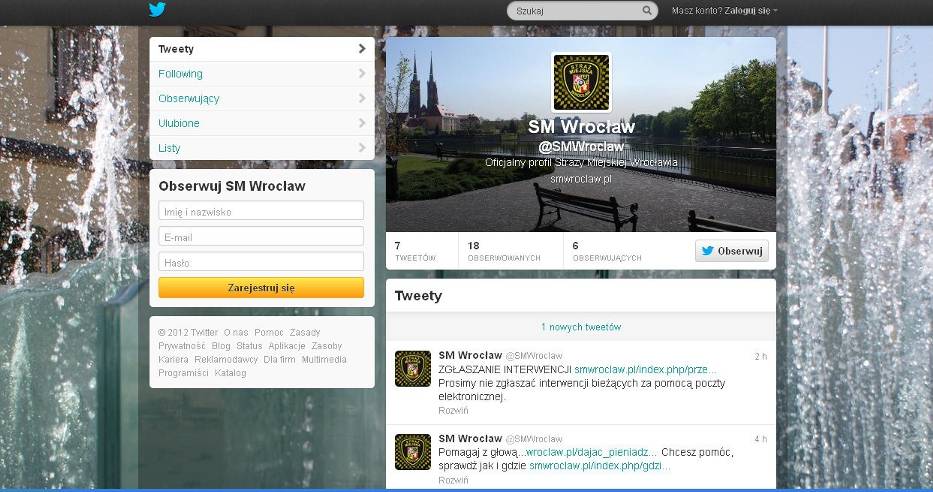The height and width of the screenshot is (492, 933).
Task: Focus the Imię i nazwisko field
Action: (x=261, y=211)
